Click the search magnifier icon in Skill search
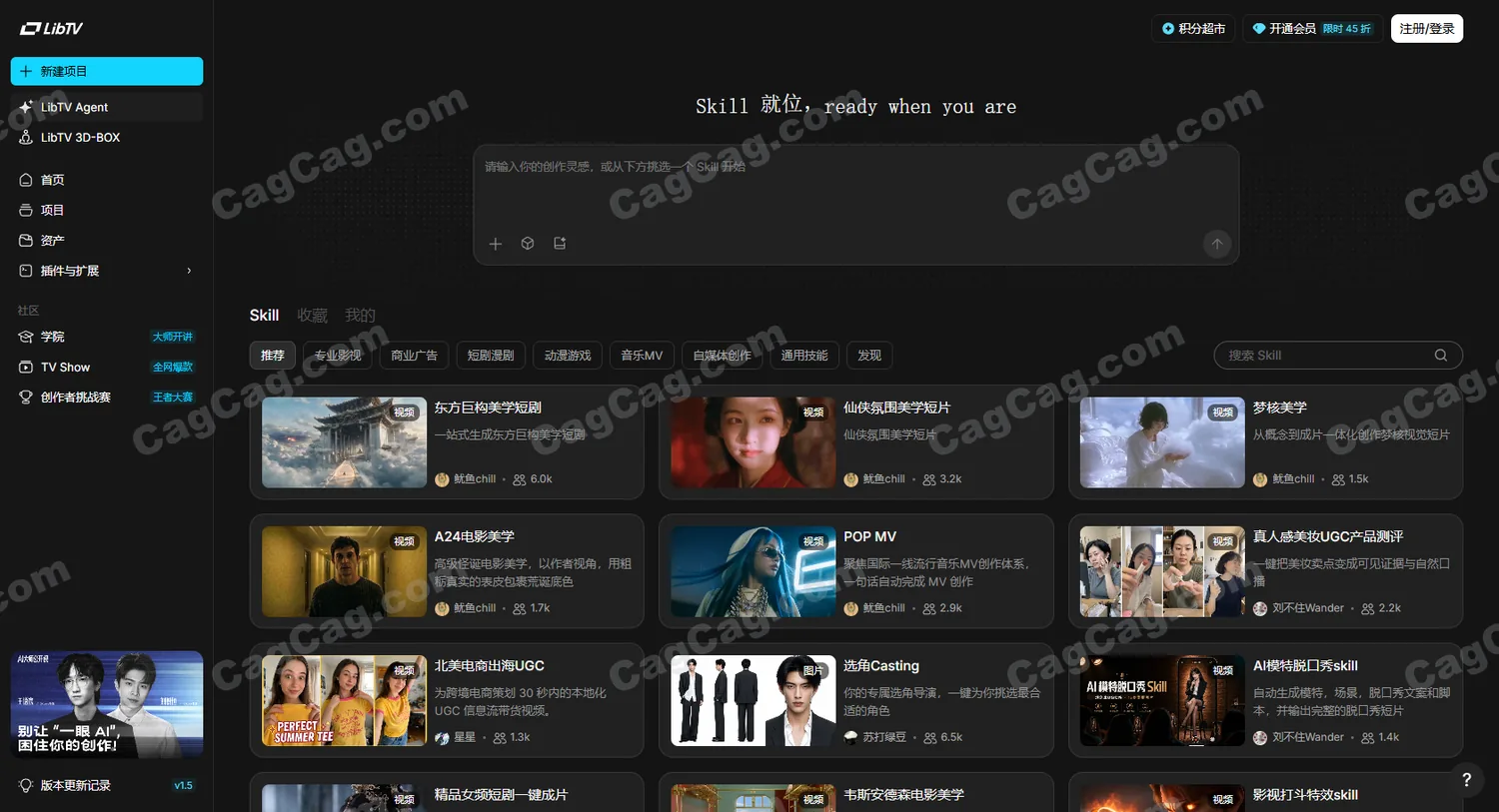The image size is (1499, 812). pos(1440,356)
